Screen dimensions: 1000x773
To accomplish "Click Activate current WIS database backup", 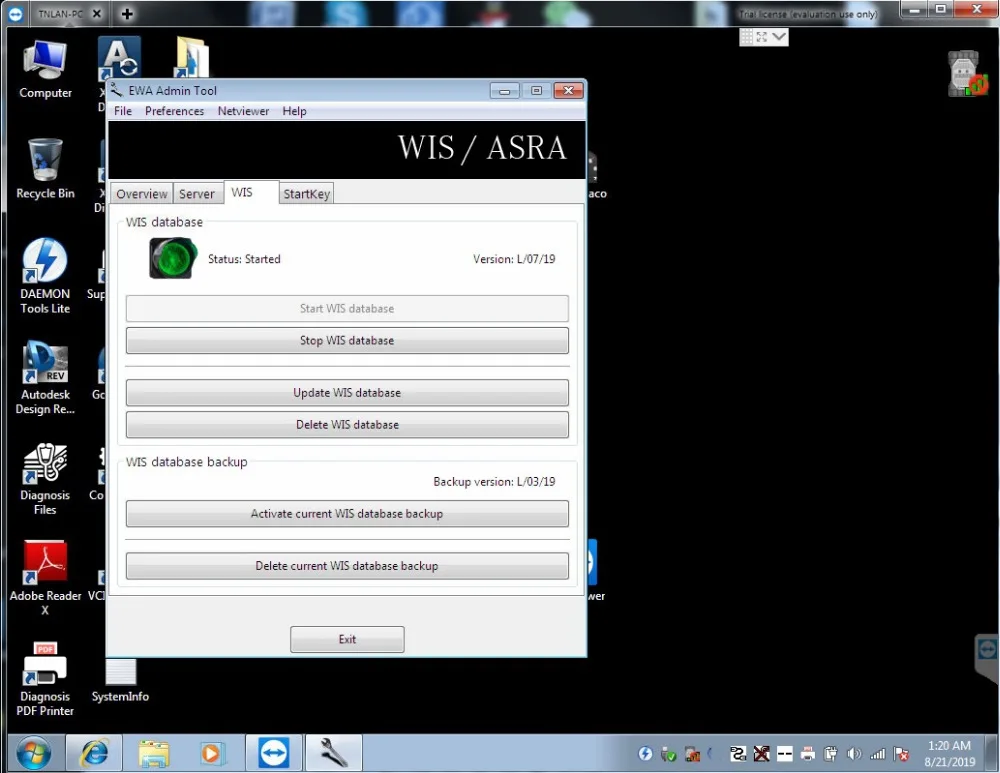I will [347, 513].
